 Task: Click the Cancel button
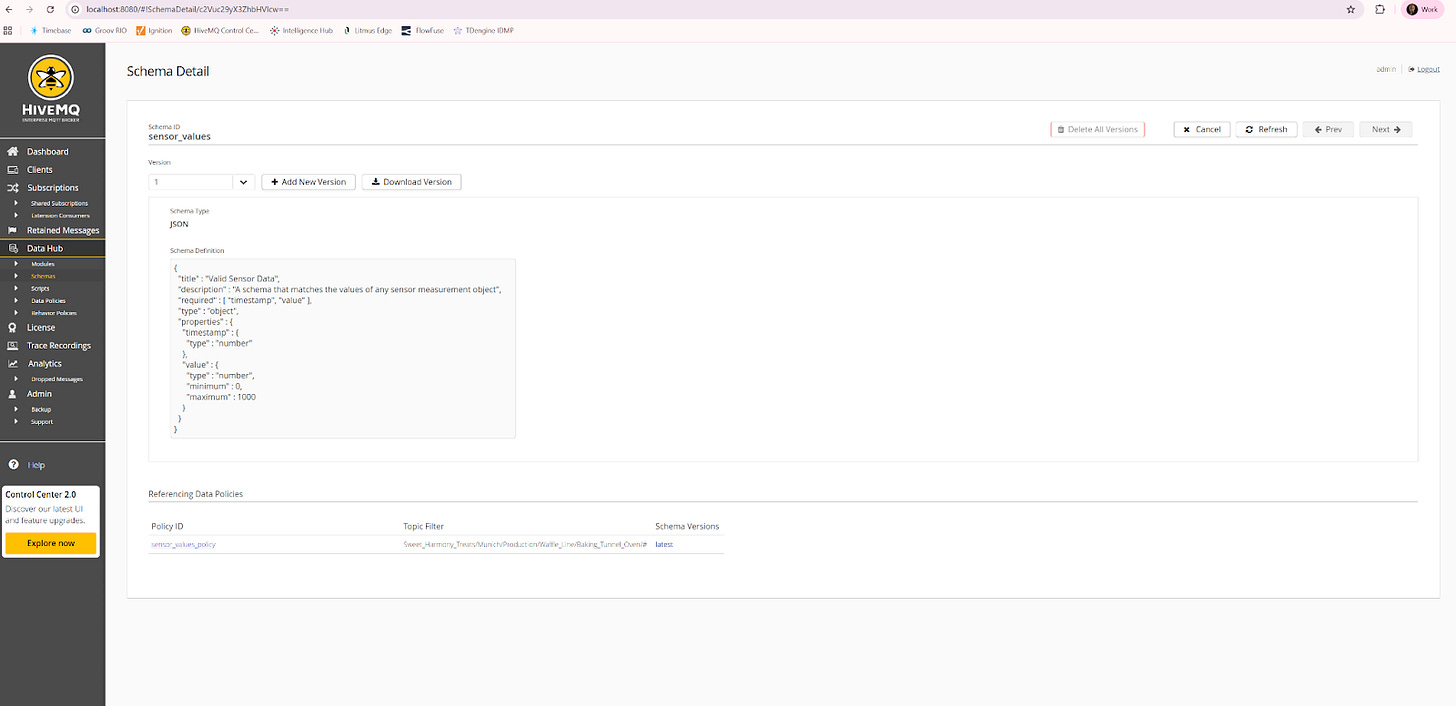[1202, 129]
